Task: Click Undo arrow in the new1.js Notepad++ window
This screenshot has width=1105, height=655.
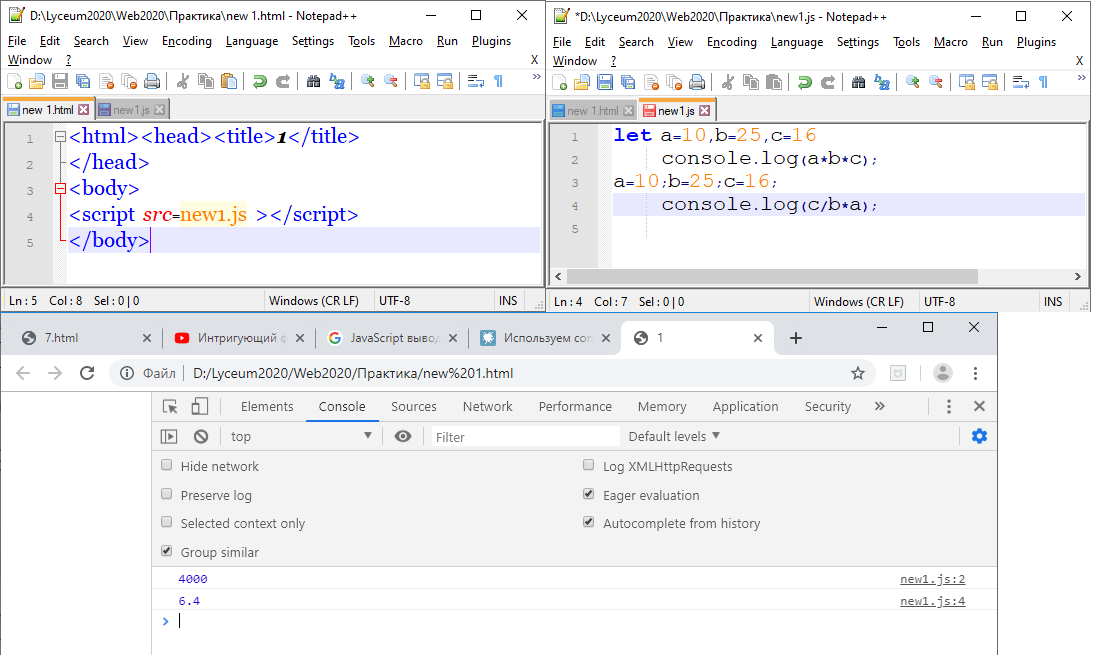Action: pyautogui.click(x=803, y=82)
